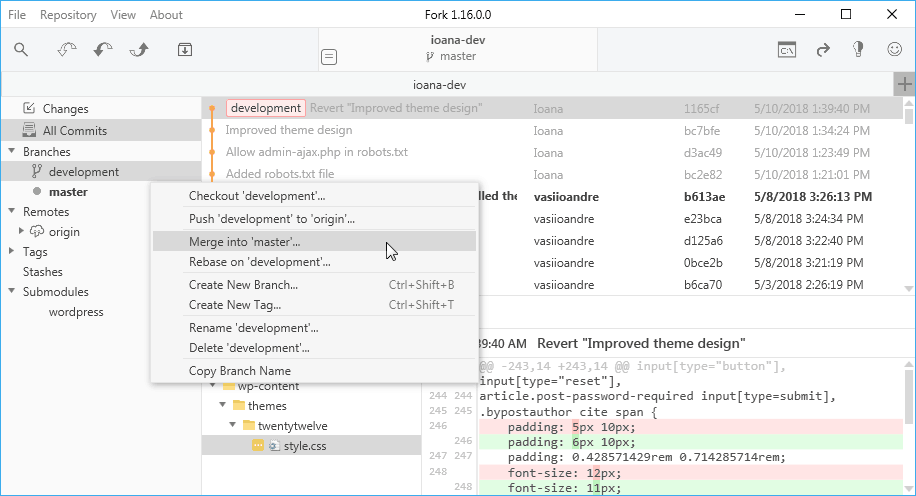Add a new tab with plus button
The image size is (916, 496).
pyautogui.click(x=904, y=84)
